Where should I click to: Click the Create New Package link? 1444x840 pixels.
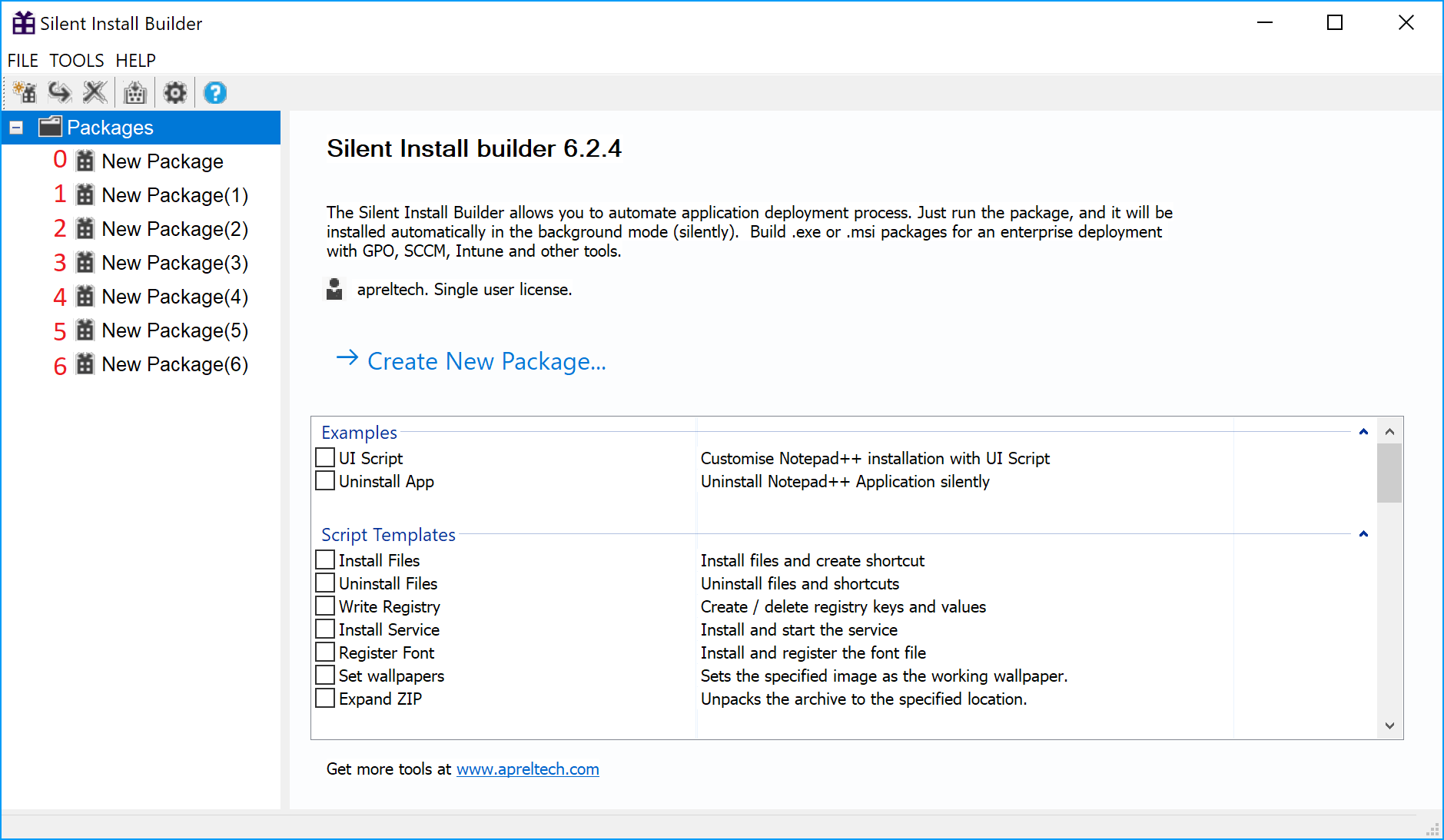tap(486, 361)
